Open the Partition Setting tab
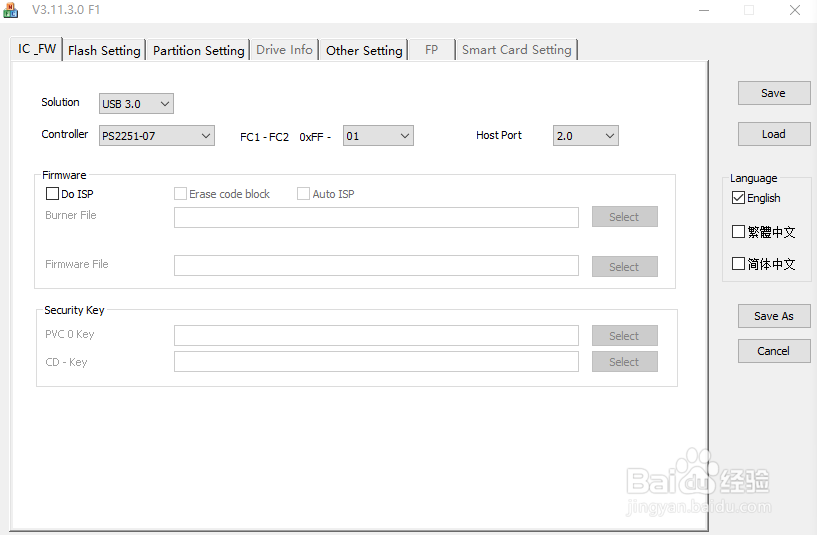Image resolution: width=817 pixels, height=535 pixels. click(199, 51)
